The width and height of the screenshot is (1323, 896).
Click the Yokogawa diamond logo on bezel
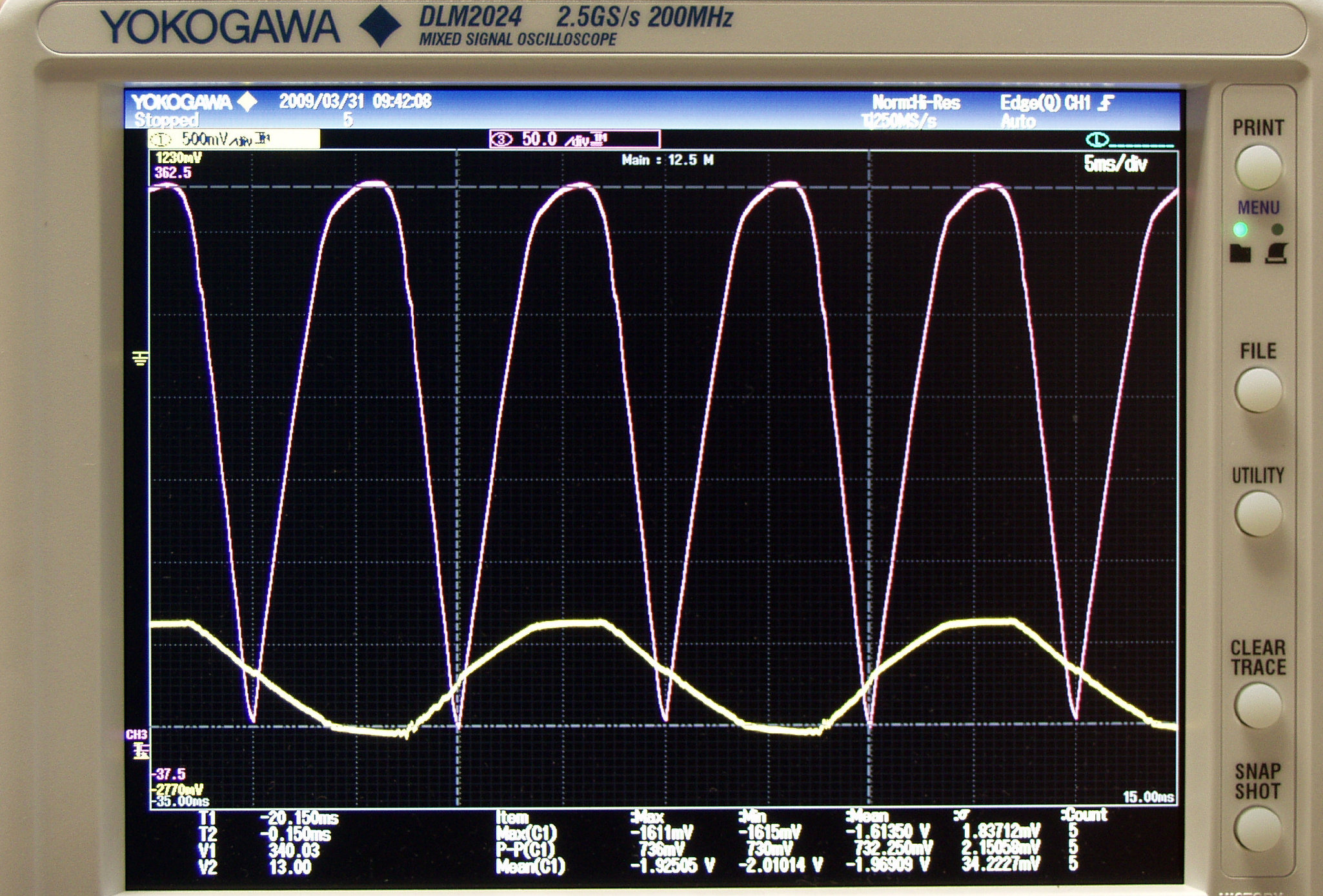(379, 26)
